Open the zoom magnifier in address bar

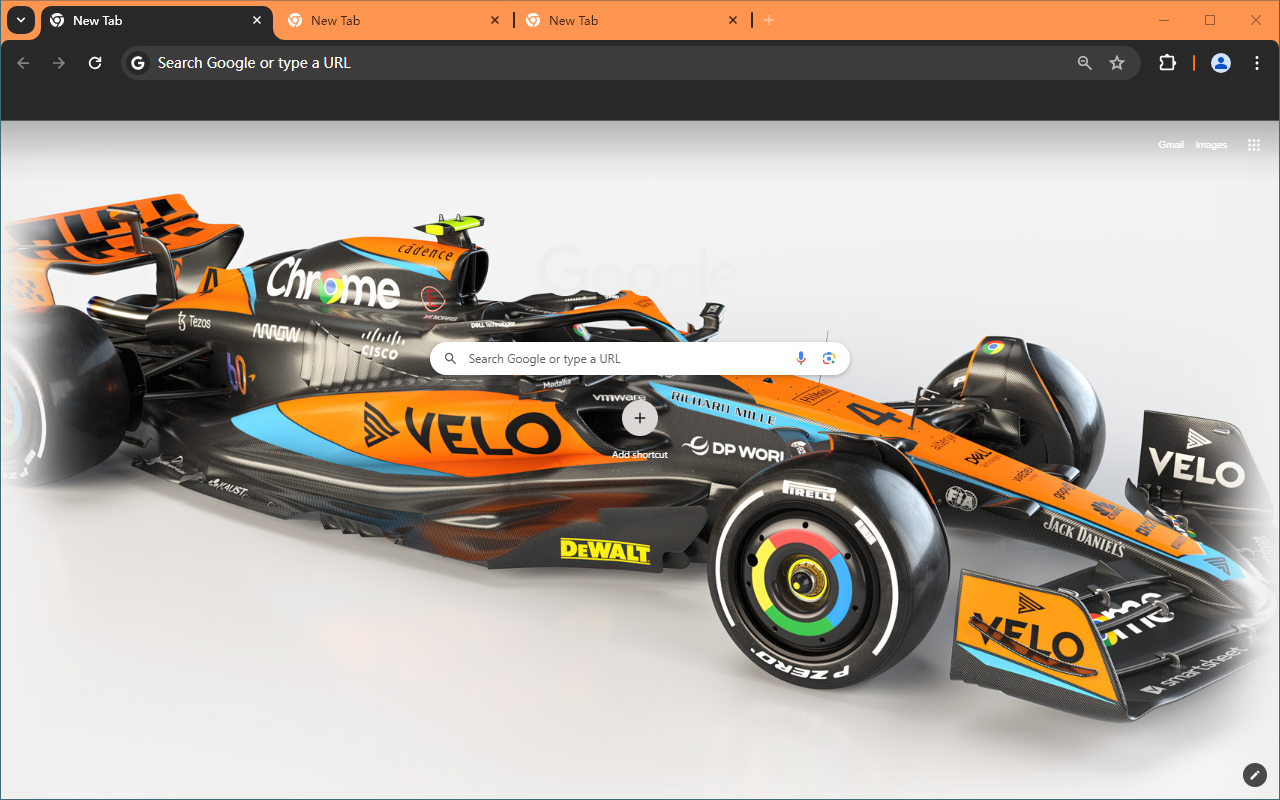pyautogui.click(x=1085, y=63)
